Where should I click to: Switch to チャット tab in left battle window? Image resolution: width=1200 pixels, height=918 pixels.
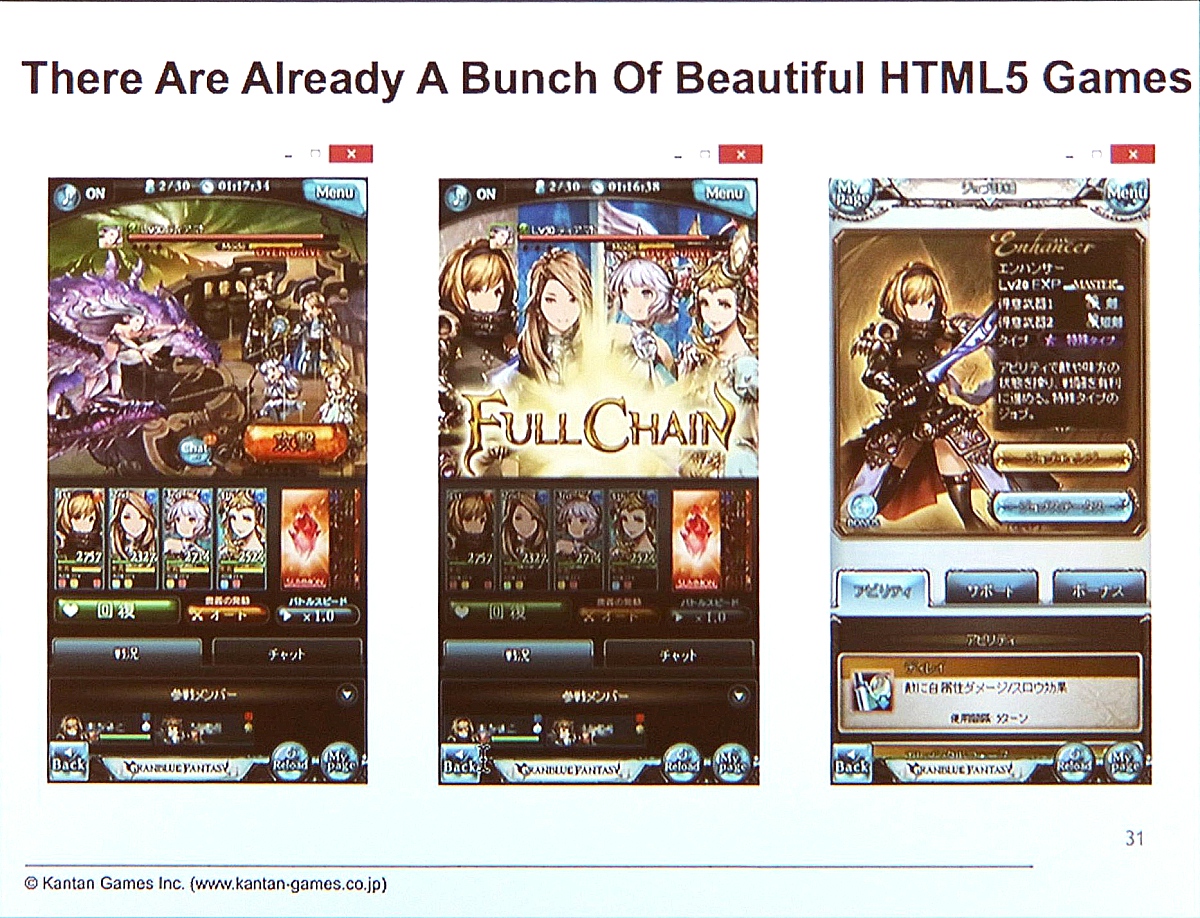tap(287, 653)
